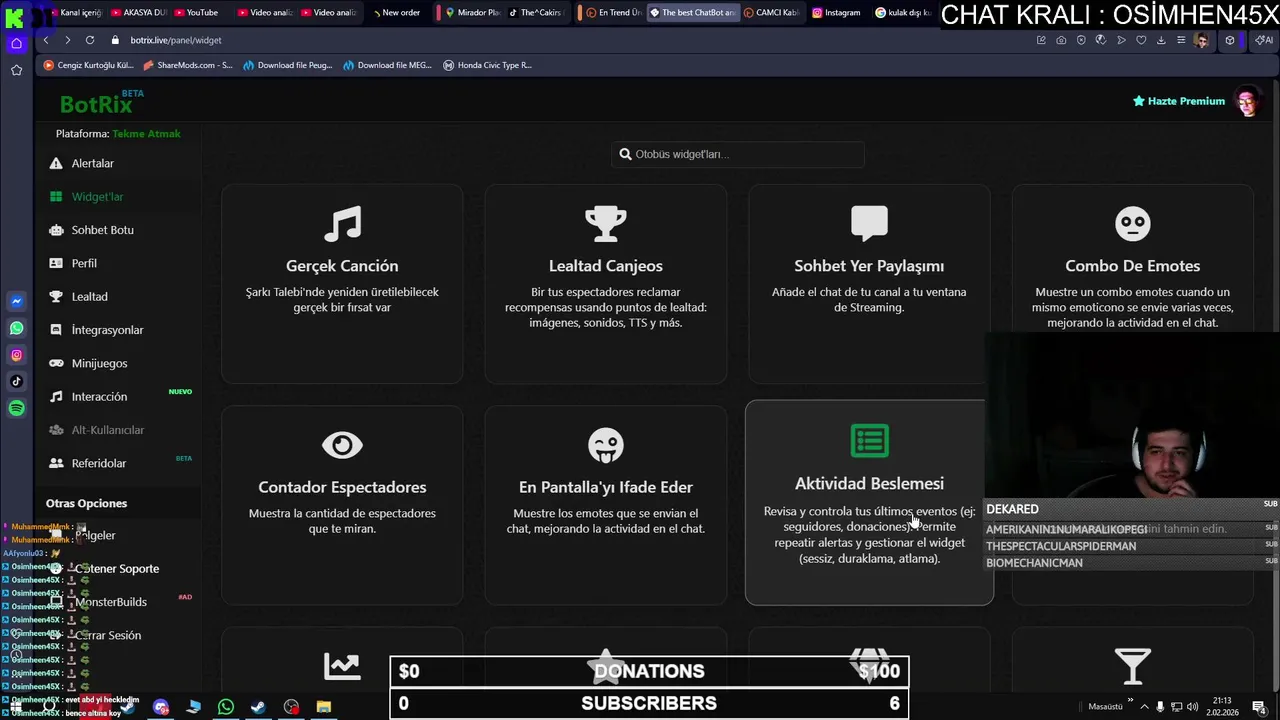Open the Cengiz Kurtoğlu bookmark
This screenshot has width=1280, height=720.
[89, 65]
